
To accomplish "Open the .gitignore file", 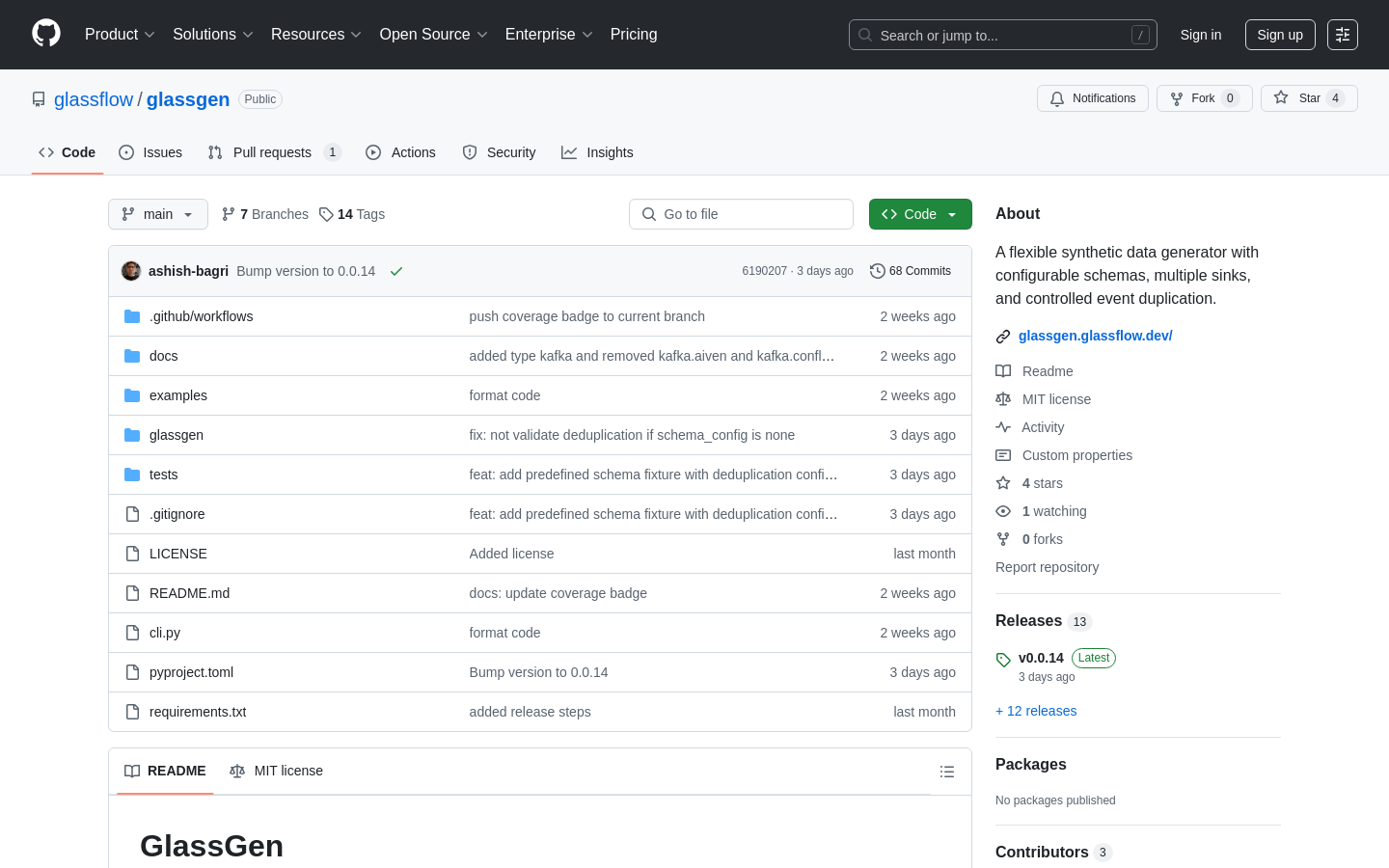I will 177,514.
